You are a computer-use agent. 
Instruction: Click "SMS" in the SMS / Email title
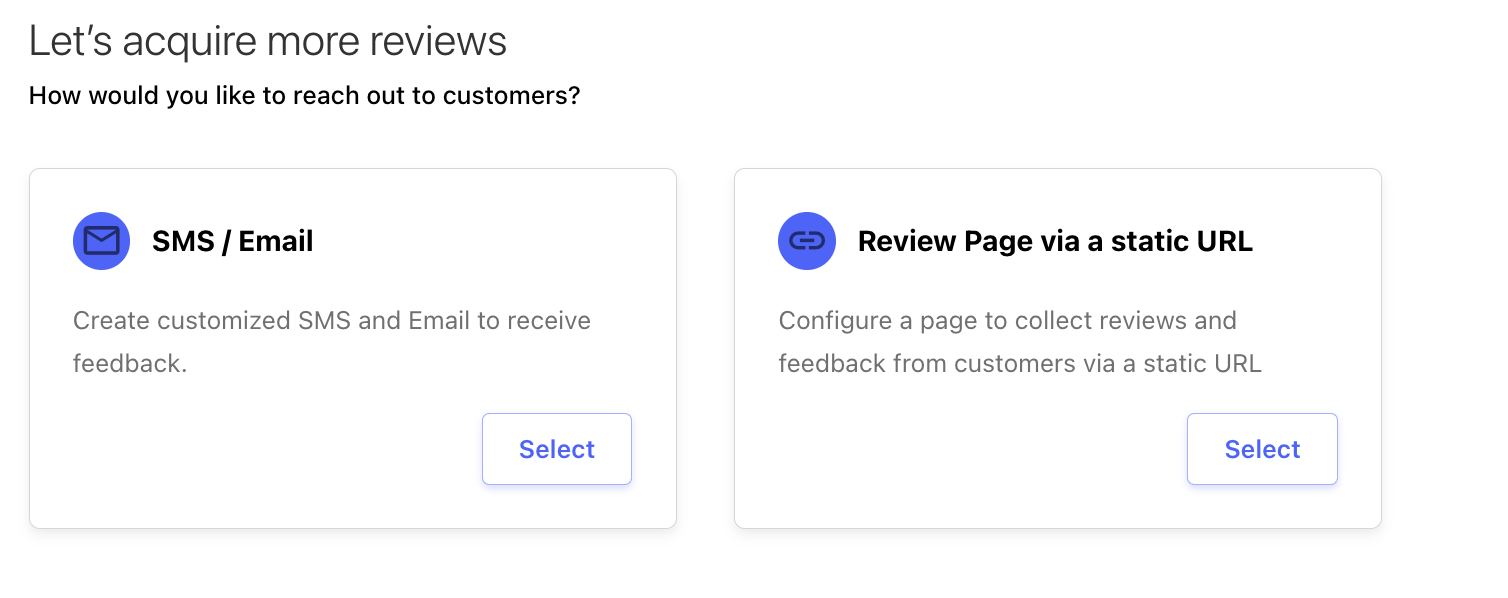click(181, 241)
